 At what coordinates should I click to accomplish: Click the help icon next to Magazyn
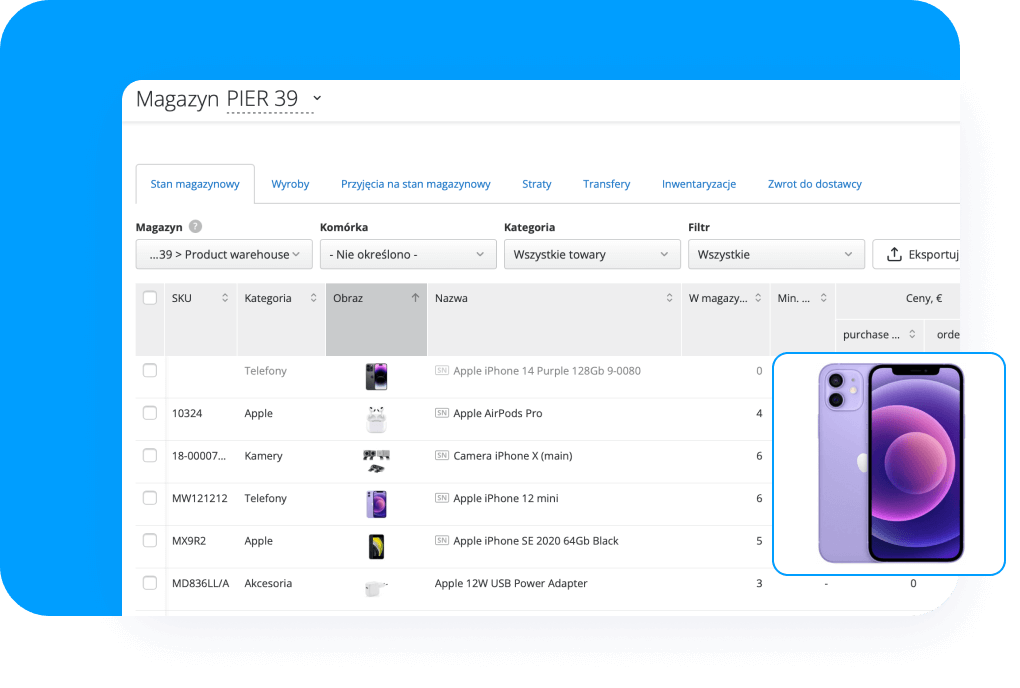click(x=195, y=227)
